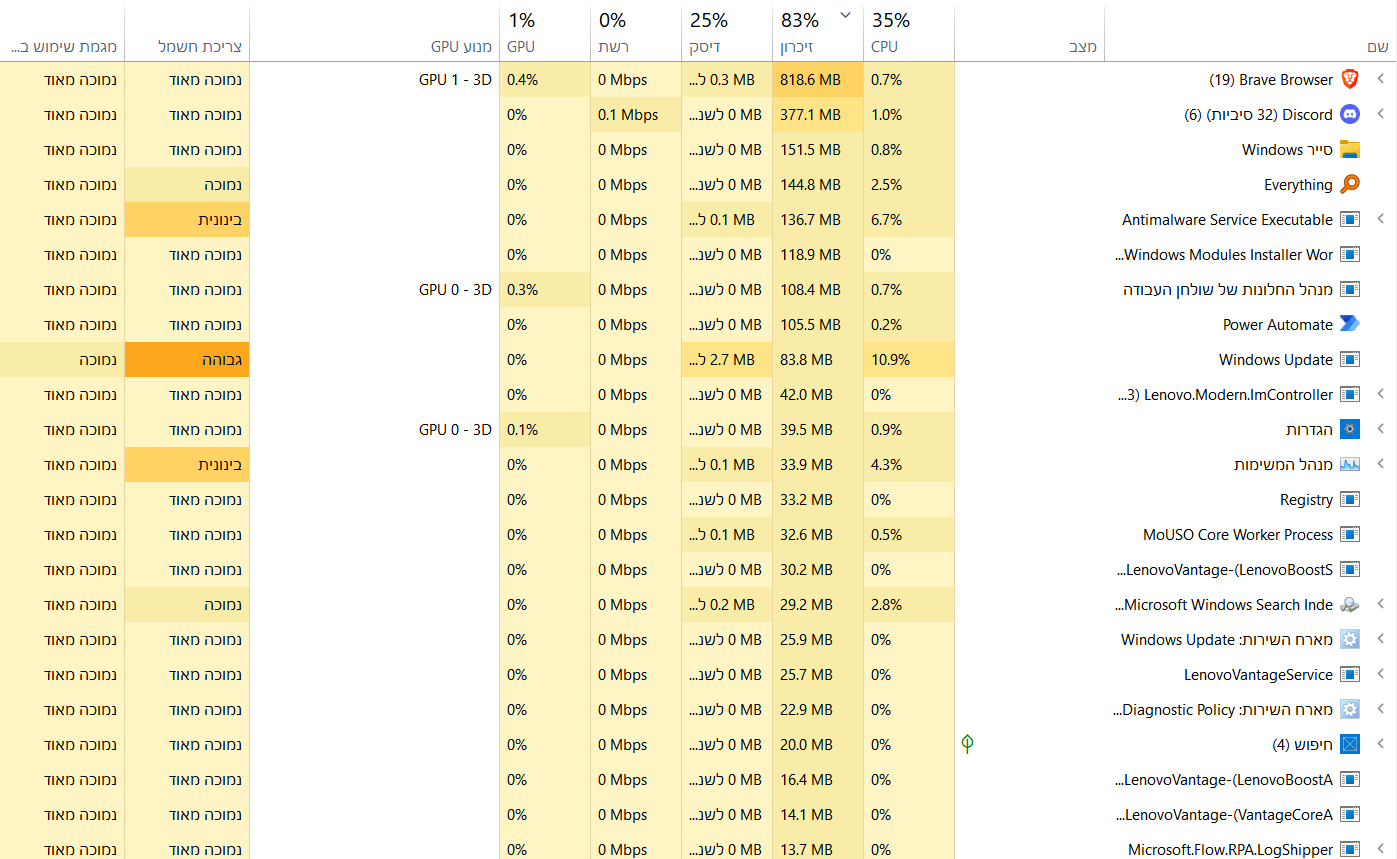Click the folder icon of סייר Windows

point(1350,150)
